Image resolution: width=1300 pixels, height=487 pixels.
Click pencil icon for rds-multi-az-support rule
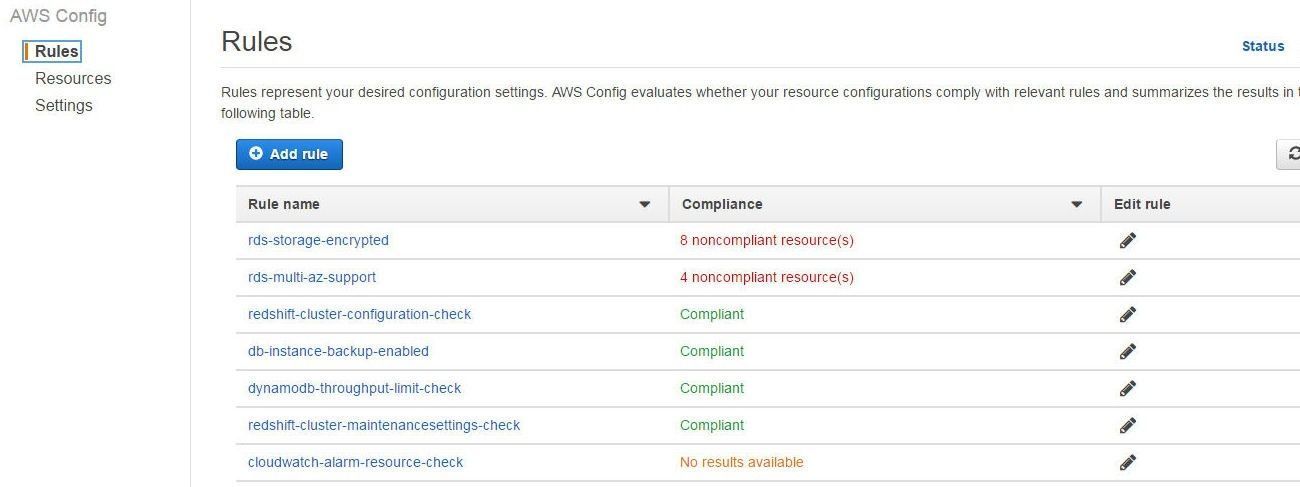[x=1128, y=277]
